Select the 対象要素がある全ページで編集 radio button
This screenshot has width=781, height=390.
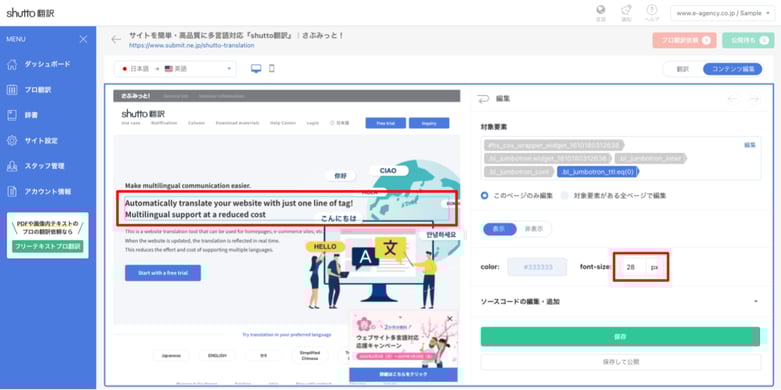click(x=564, y=196)
